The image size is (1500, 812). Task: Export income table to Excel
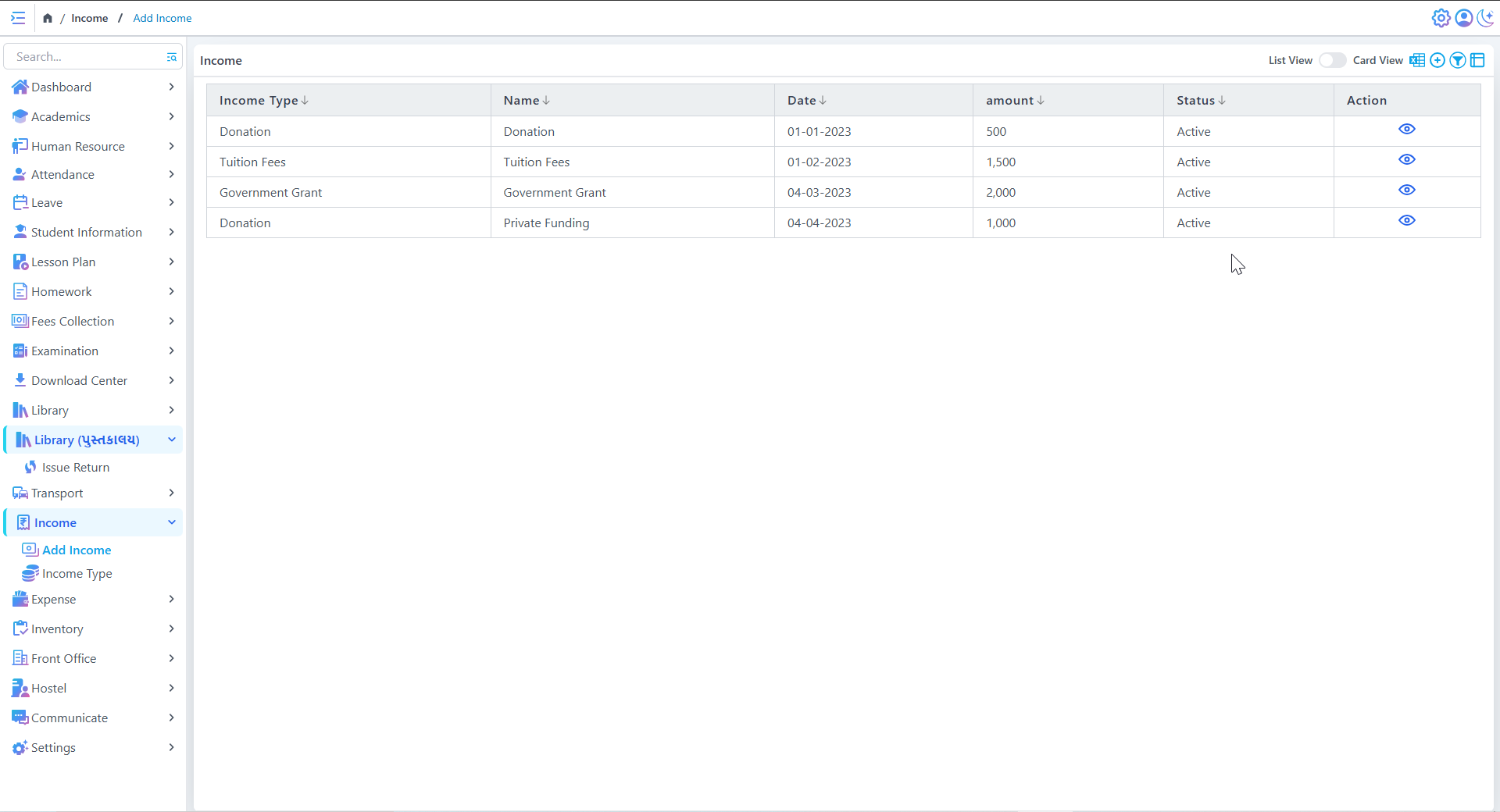tap(1416, 61)
